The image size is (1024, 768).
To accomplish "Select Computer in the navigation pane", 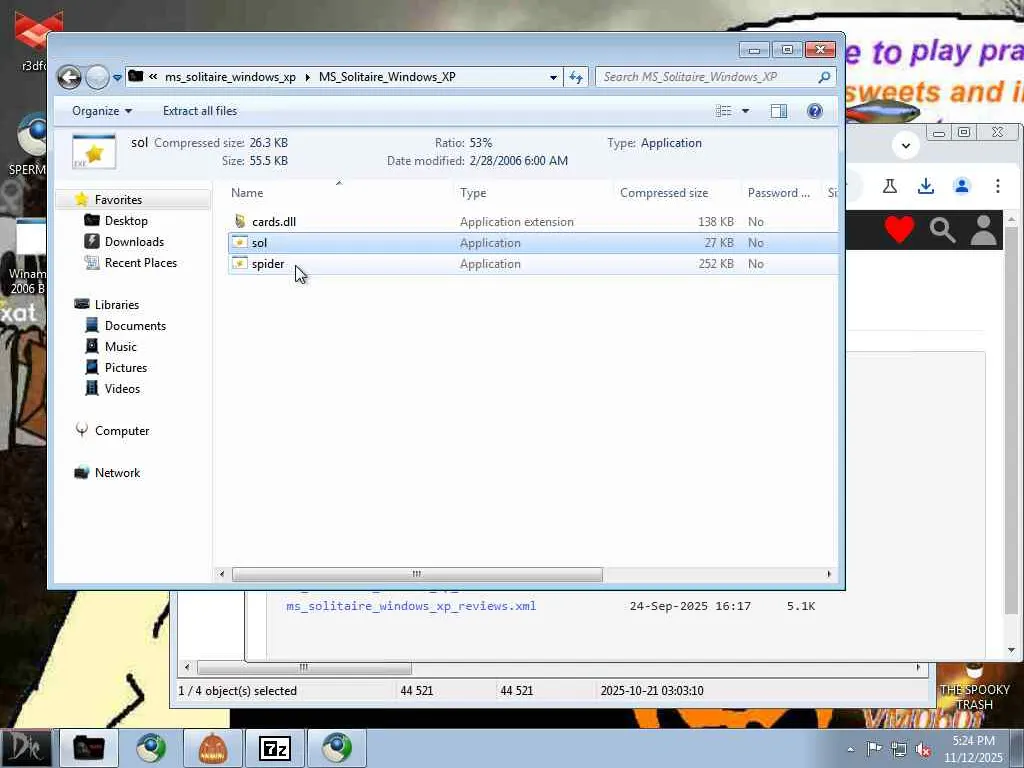I will [x=121, y=431].
